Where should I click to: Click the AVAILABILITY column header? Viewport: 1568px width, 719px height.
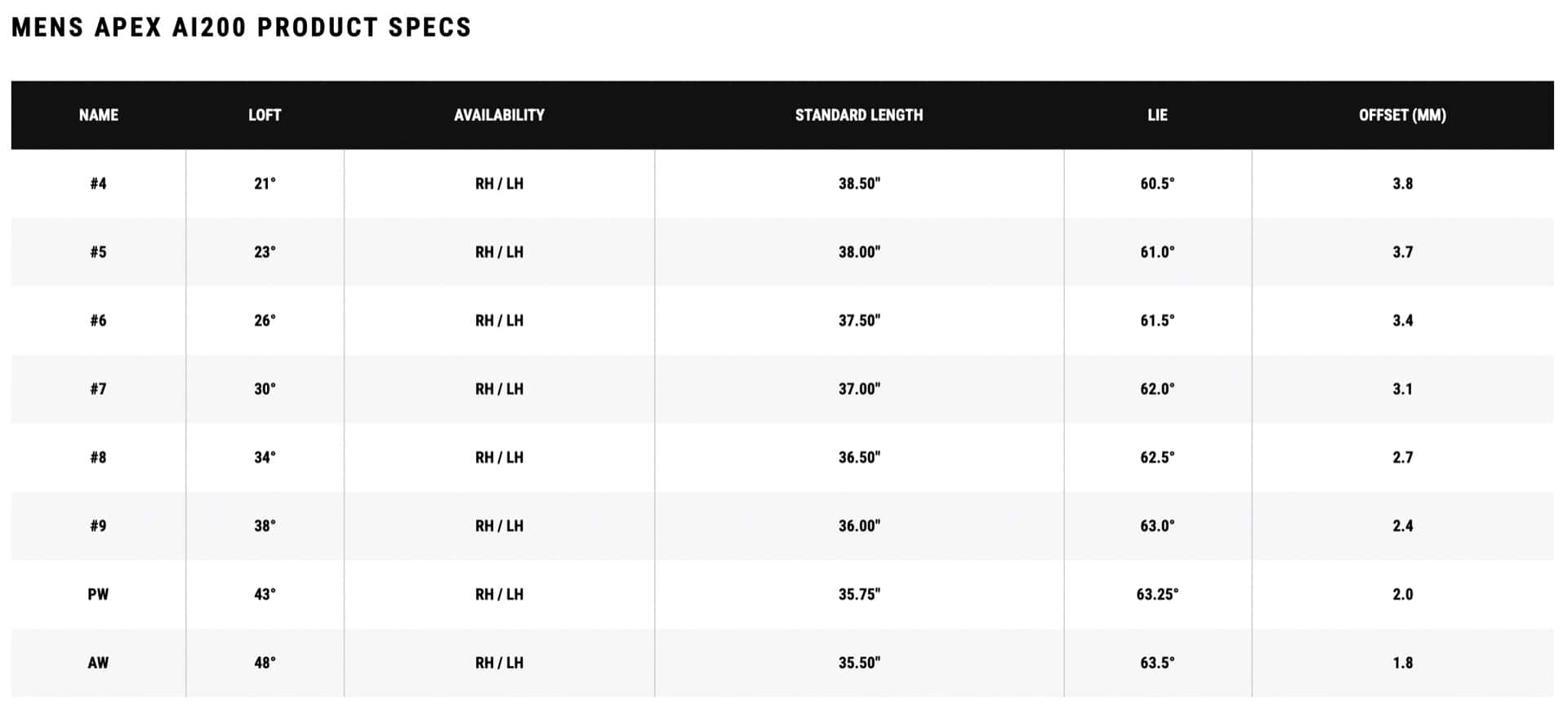coord(499,115)
